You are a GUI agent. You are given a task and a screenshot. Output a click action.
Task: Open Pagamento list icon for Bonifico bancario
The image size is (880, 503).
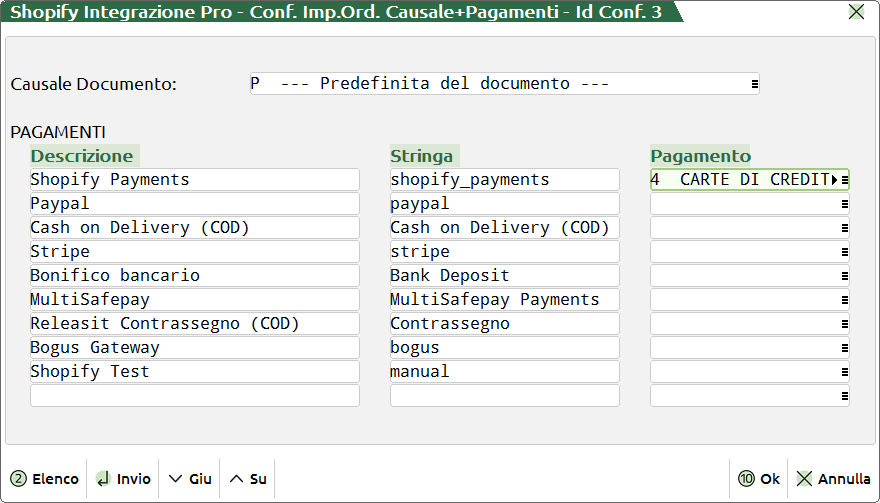pos(844,276)
